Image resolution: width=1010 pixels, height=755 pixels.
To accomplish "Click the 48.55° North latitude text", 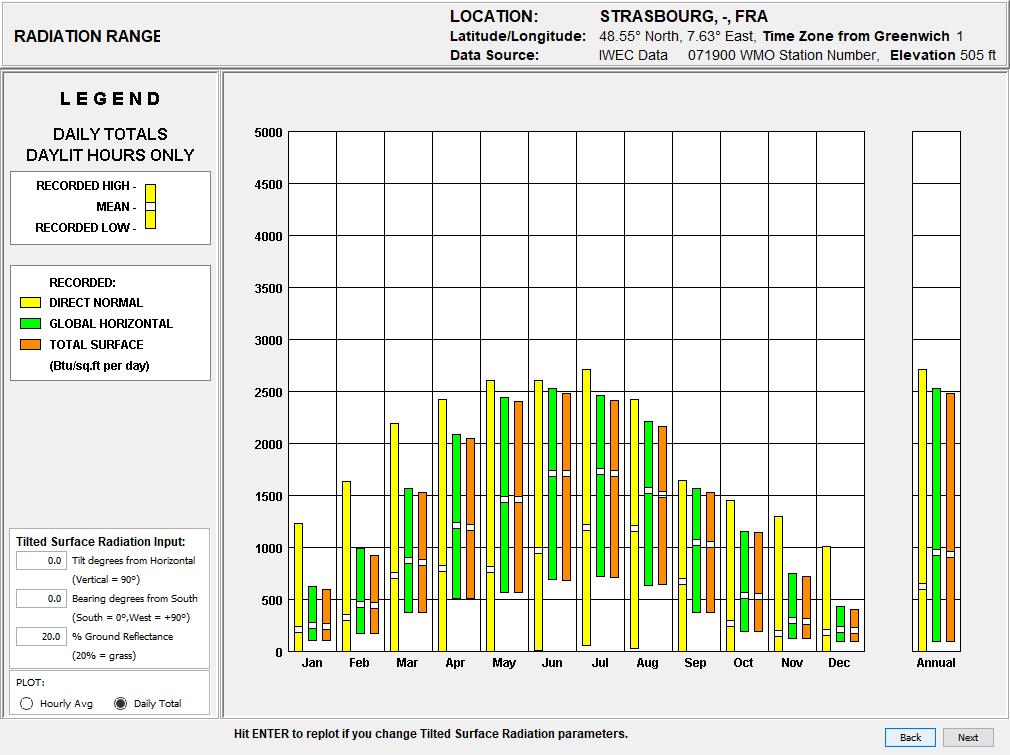I will [639, 36].
